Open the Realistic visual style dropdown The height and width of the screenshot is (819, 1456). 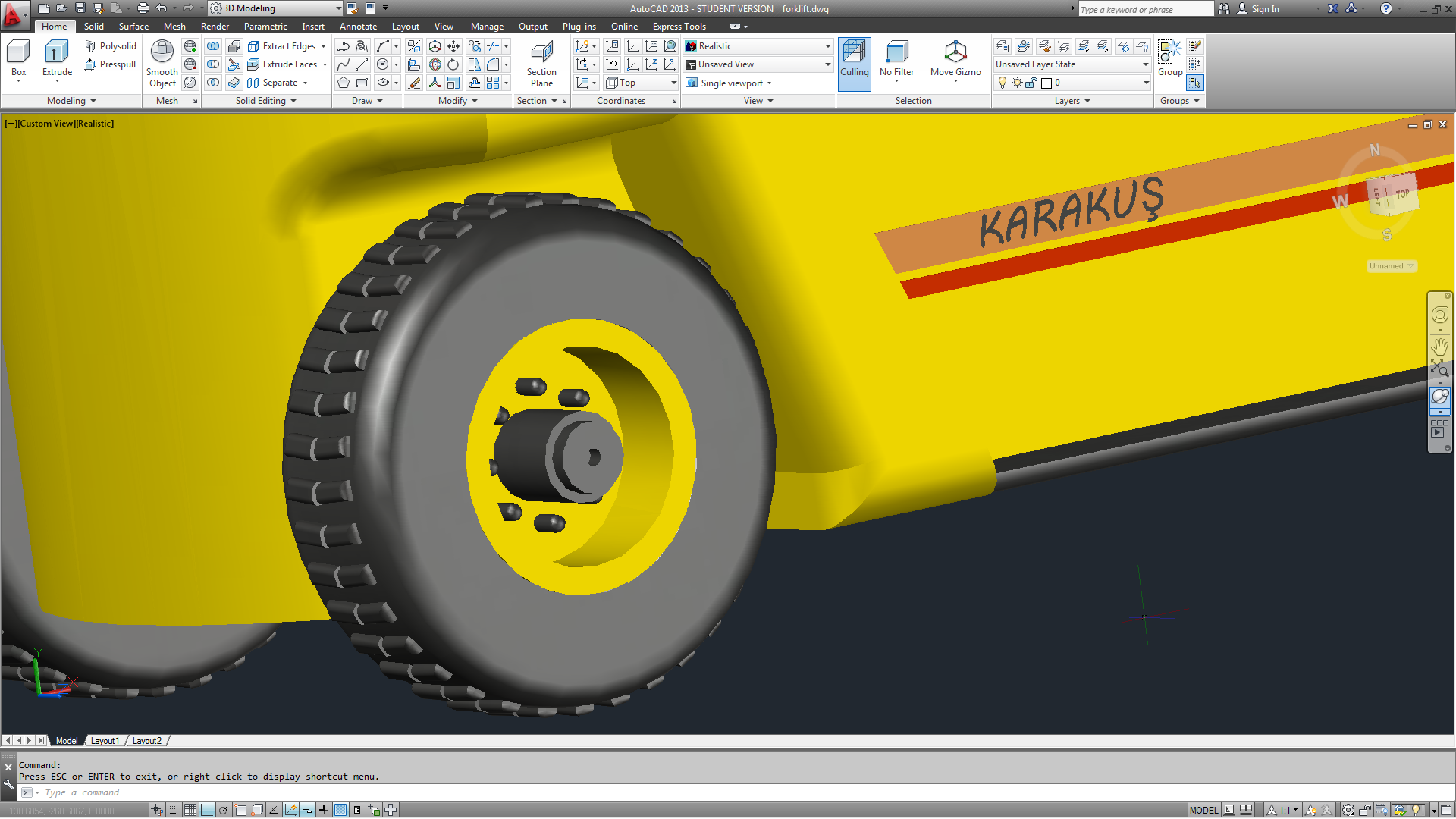(758, 46)
